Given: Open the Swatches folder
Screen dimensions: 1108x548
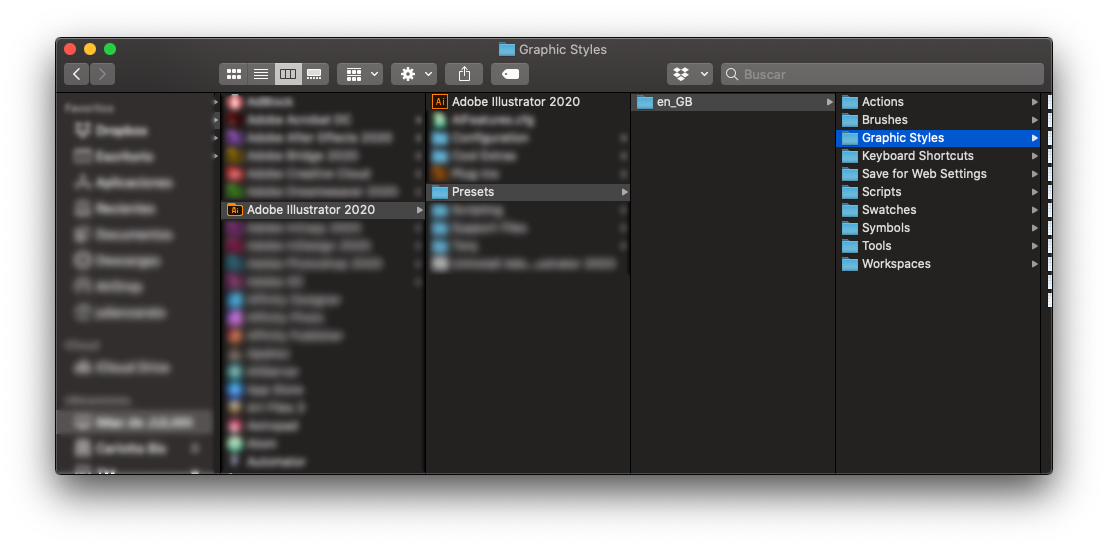Looking at the screenshot, I should (x=938, y=210).
